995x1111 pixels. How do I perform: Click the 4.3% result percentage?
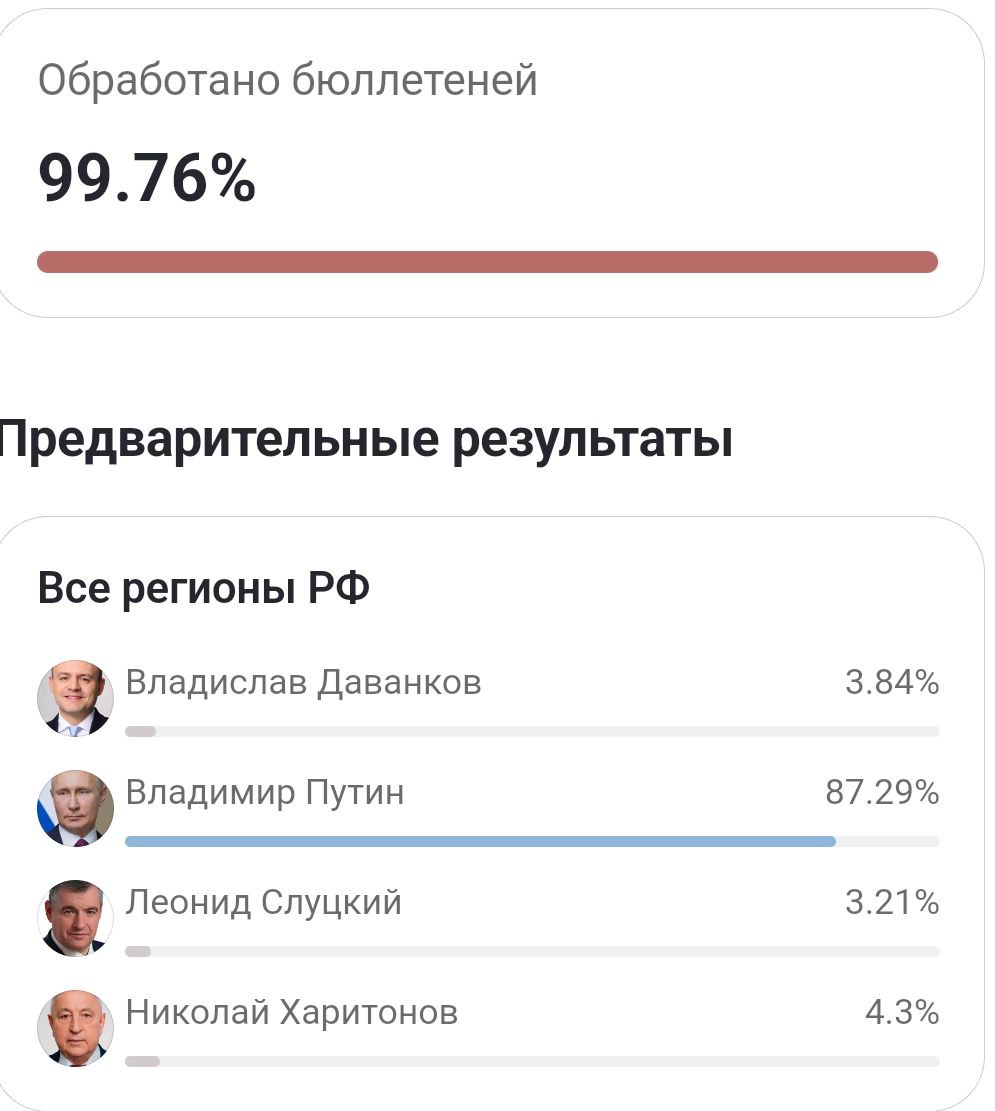coord(902,1012)
